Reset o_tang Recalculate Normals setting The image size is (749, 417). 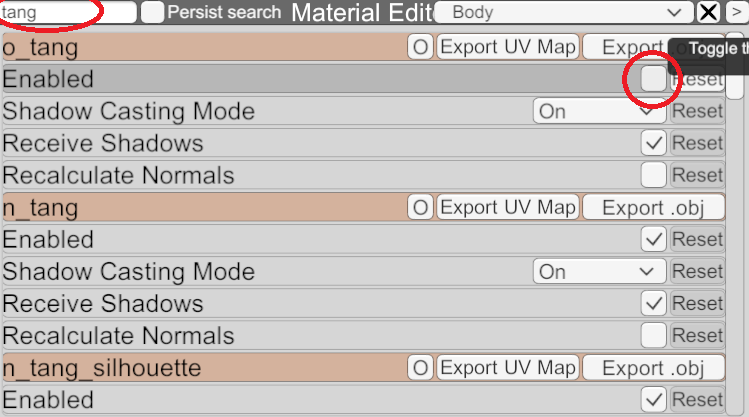(697, 175)
